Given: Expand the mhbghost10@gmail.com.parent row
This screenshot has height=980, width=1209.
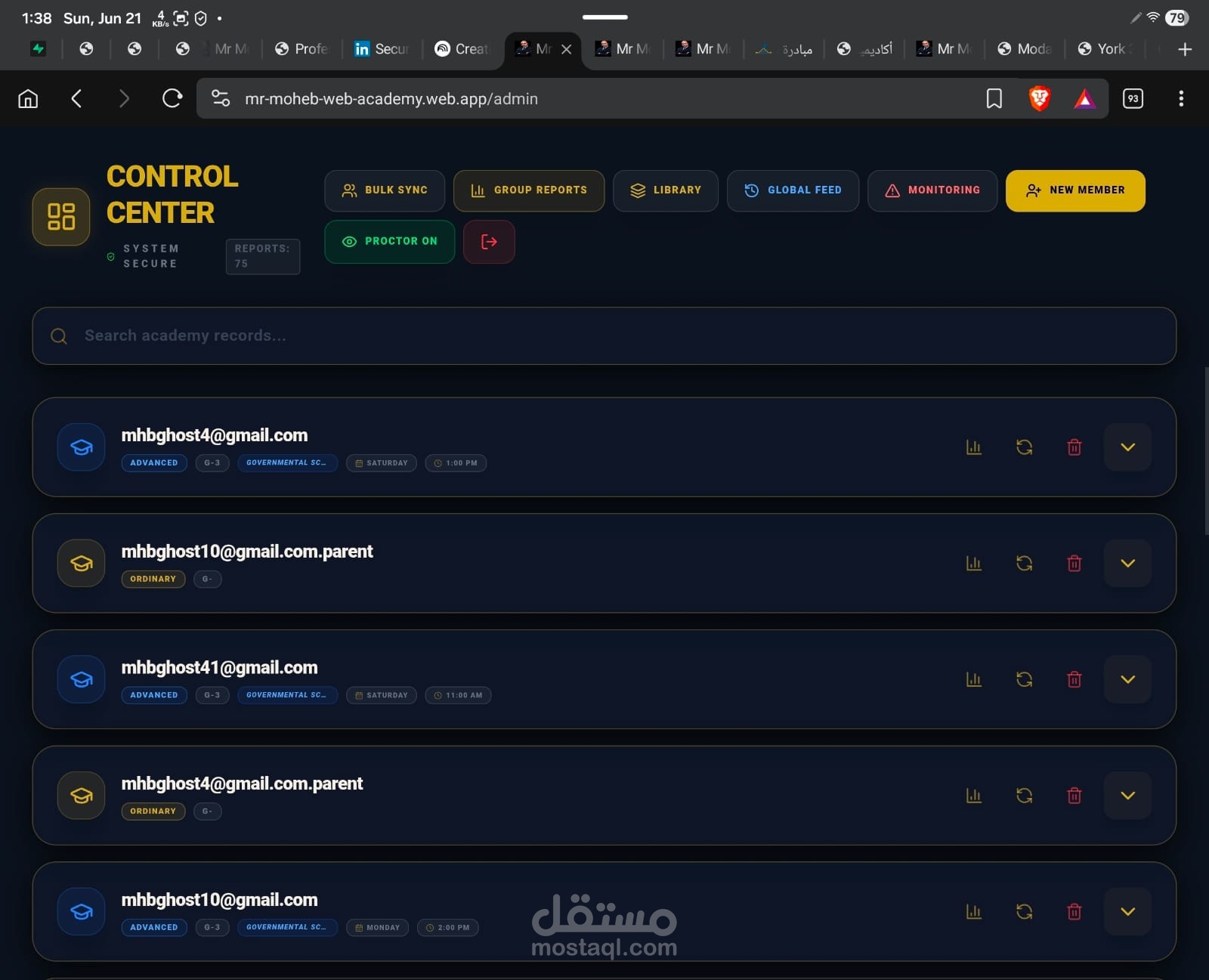Looking at the screenshot, I should pyautogui.click(x=1127, y=564).
